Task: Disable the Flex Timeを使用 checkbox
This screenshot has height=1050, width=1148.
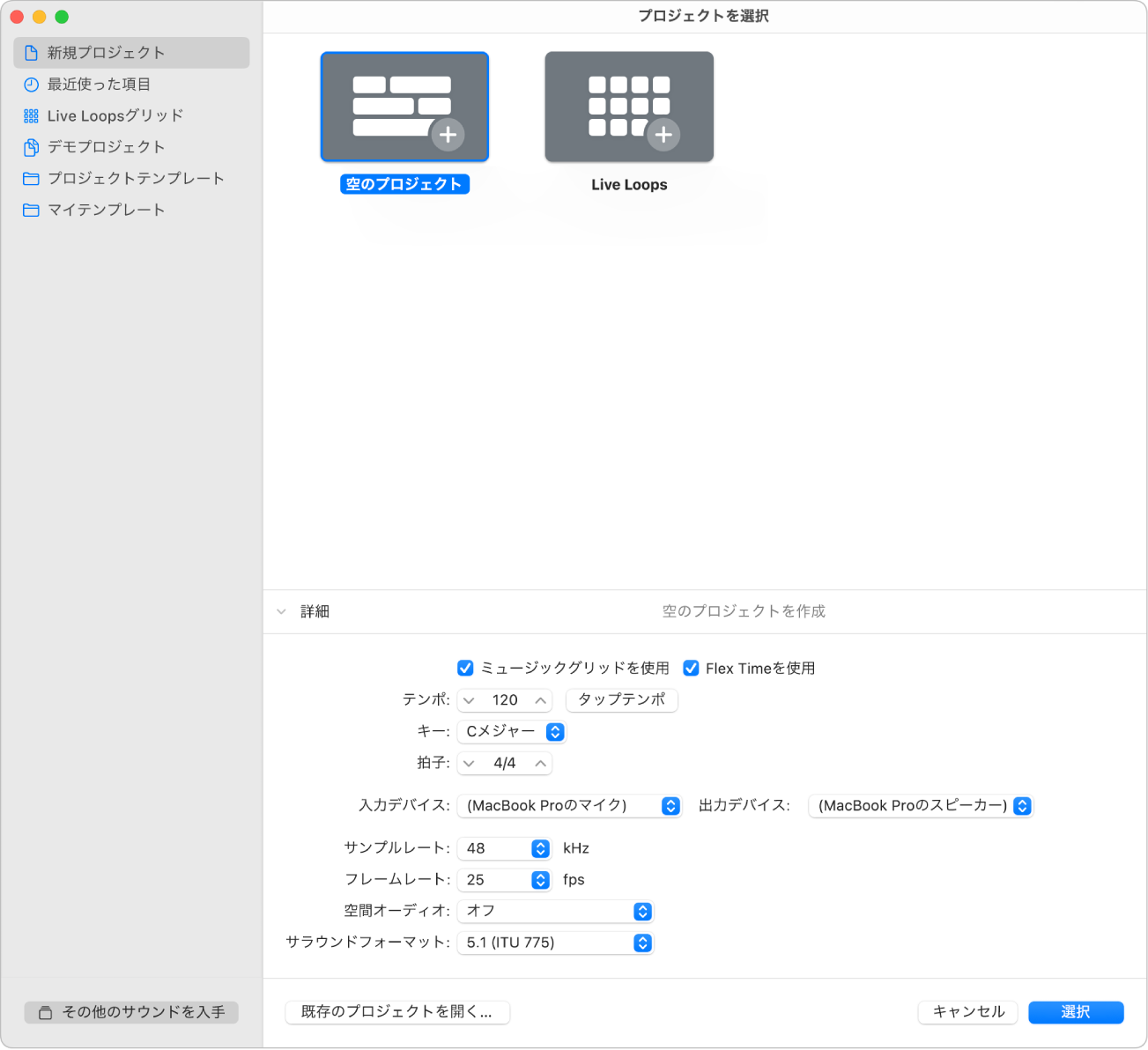Action: (x=691, y=668)
